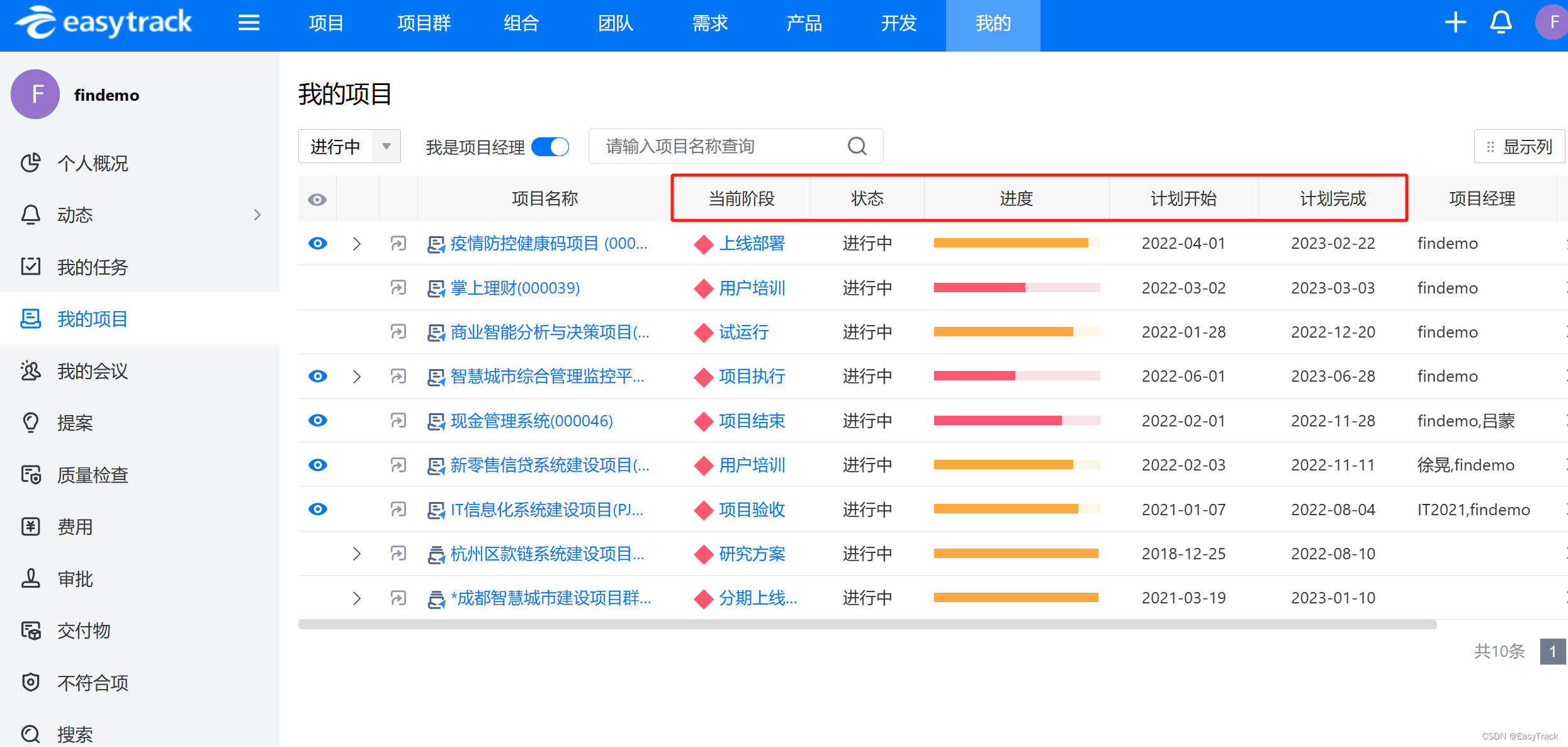Click the progress bar of 掌上理财 project
1568x747 pixels.
click(x=1016, y=288)
